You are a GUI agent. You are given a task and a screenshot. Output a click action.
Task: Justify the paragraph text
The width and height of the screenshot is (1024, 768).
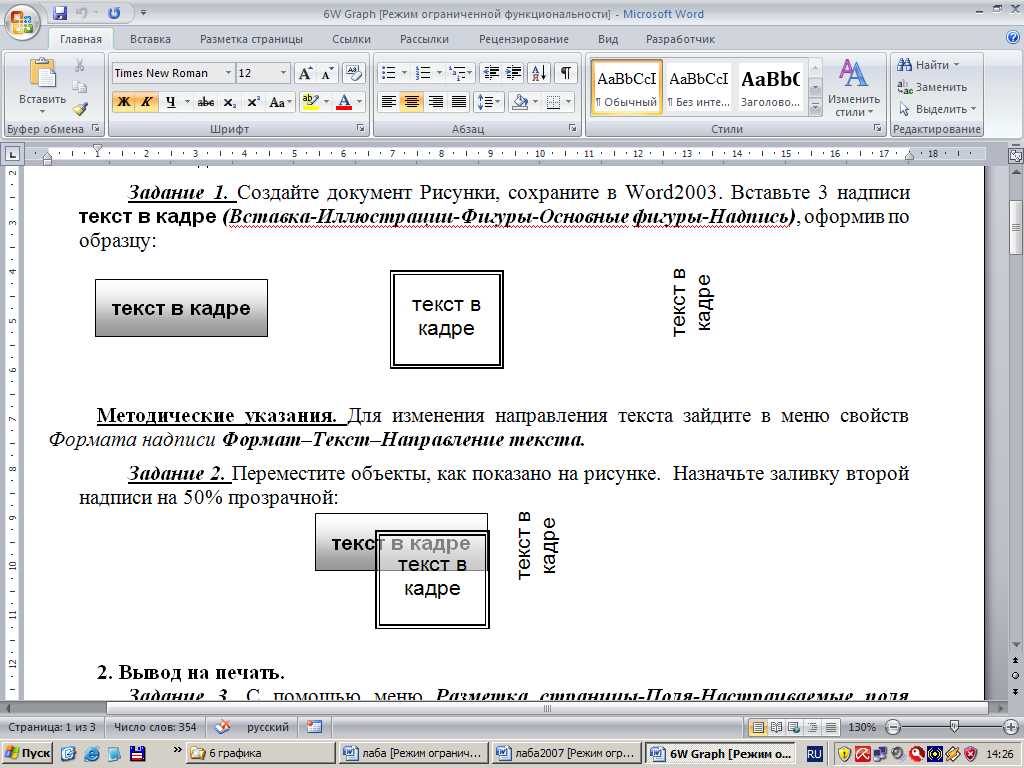coord(459,102)
